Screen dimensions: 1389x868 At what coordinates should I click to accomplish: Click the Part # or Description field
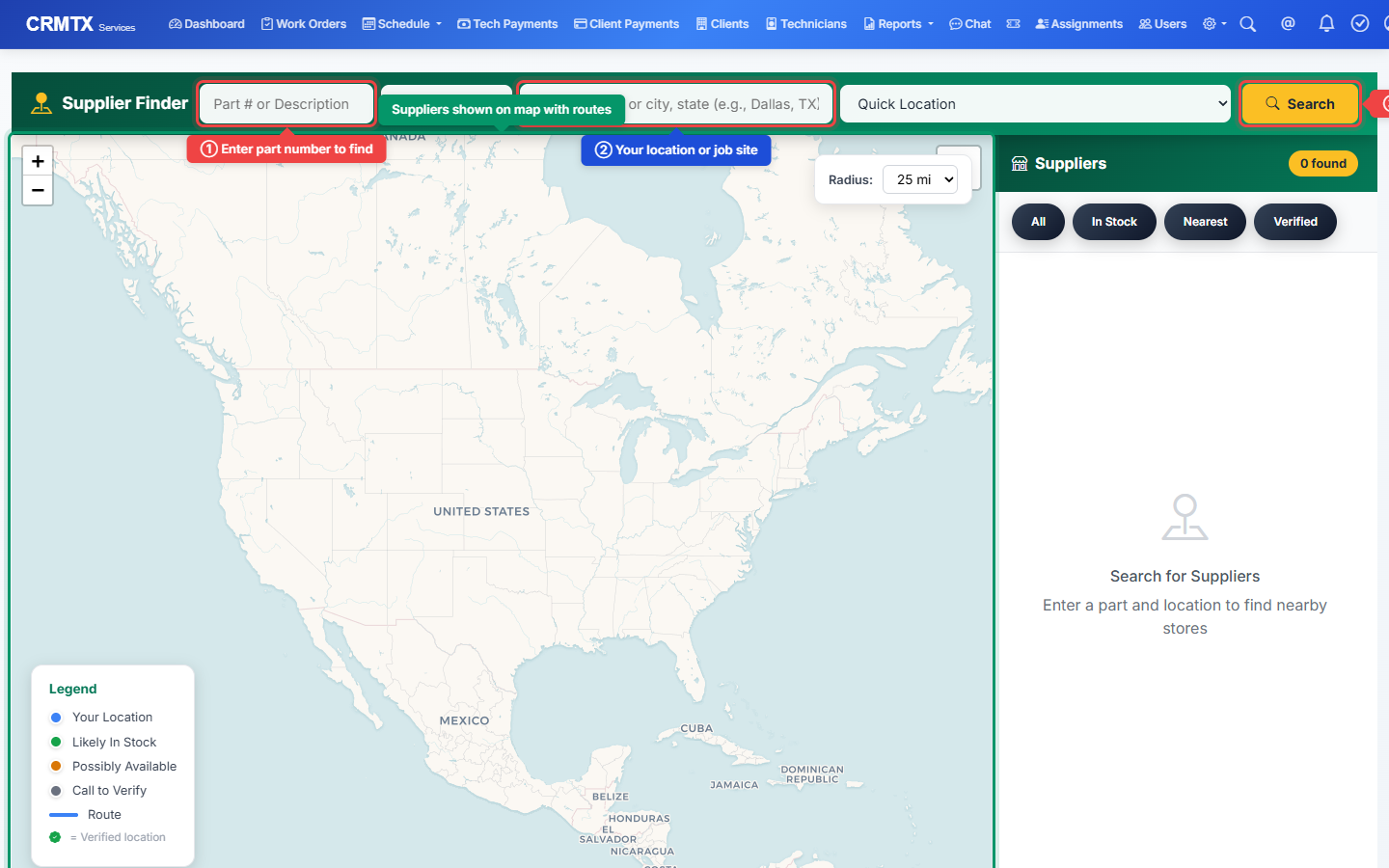tap(286, 103)
